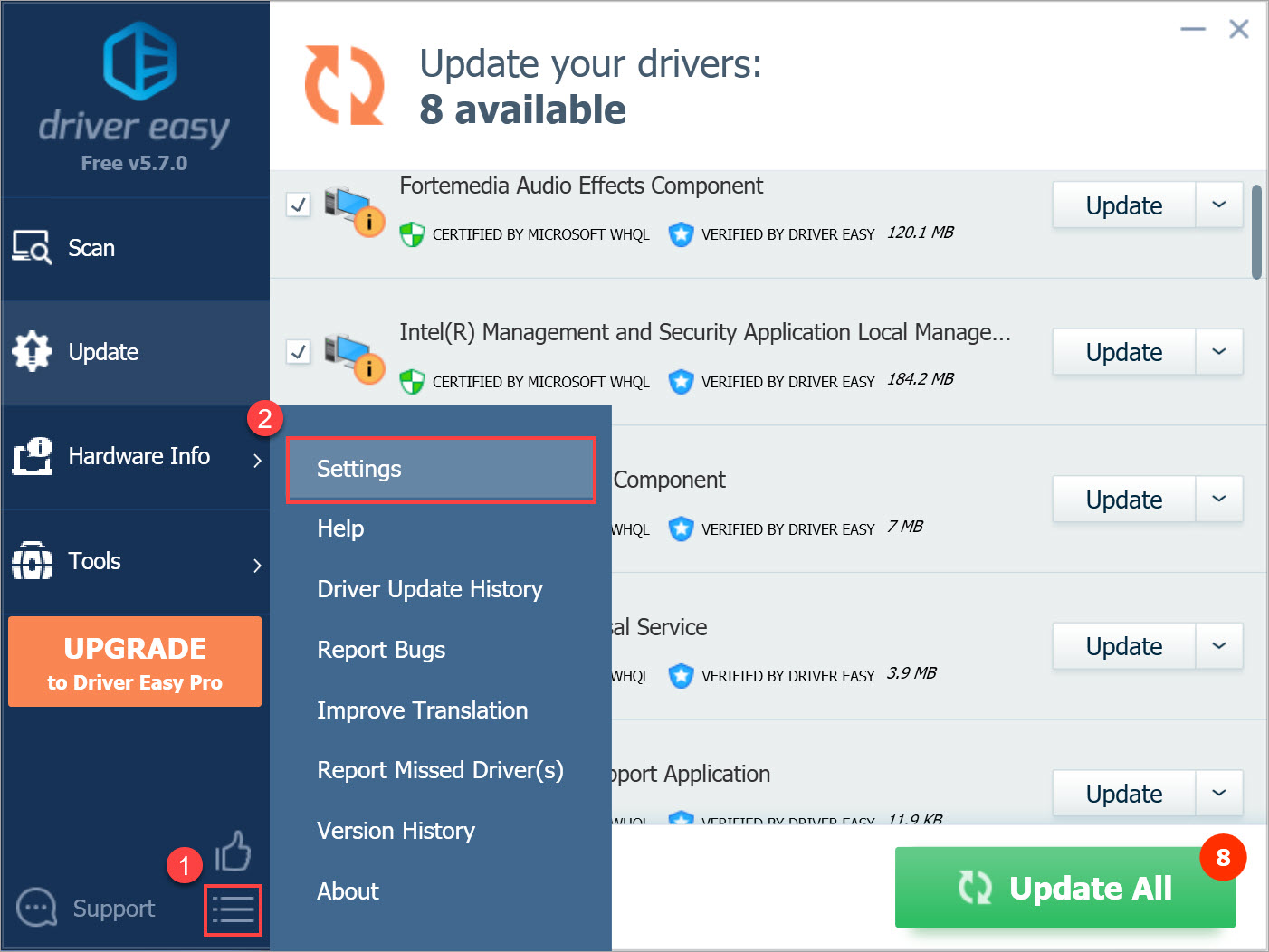Click the driver list scrollbar thumb
This screenshot has height=952, width=1269.
click(1256, 233)
